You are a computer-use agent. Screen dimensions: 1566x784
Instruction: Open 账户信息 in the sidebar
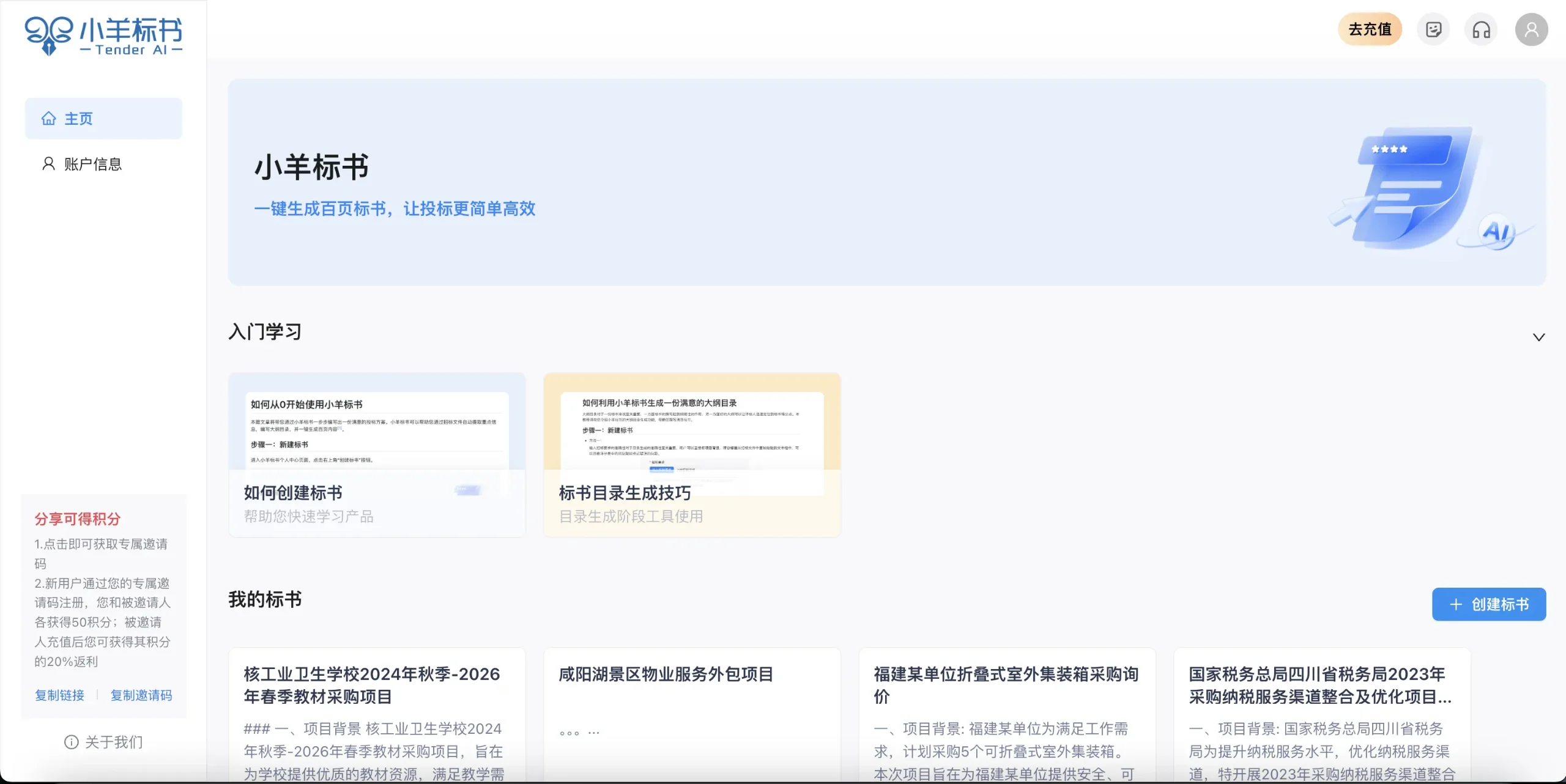click(x=93, y=164)
